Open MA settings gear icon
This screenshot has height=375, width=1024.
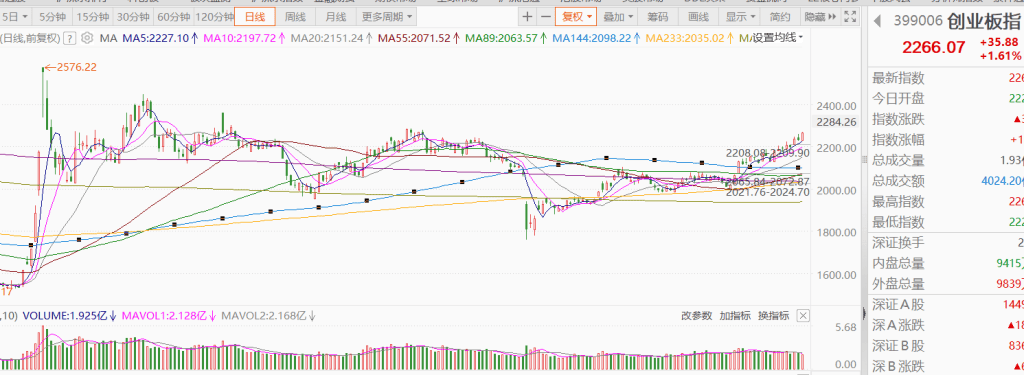pyautogui.click(x=87, y=38)
